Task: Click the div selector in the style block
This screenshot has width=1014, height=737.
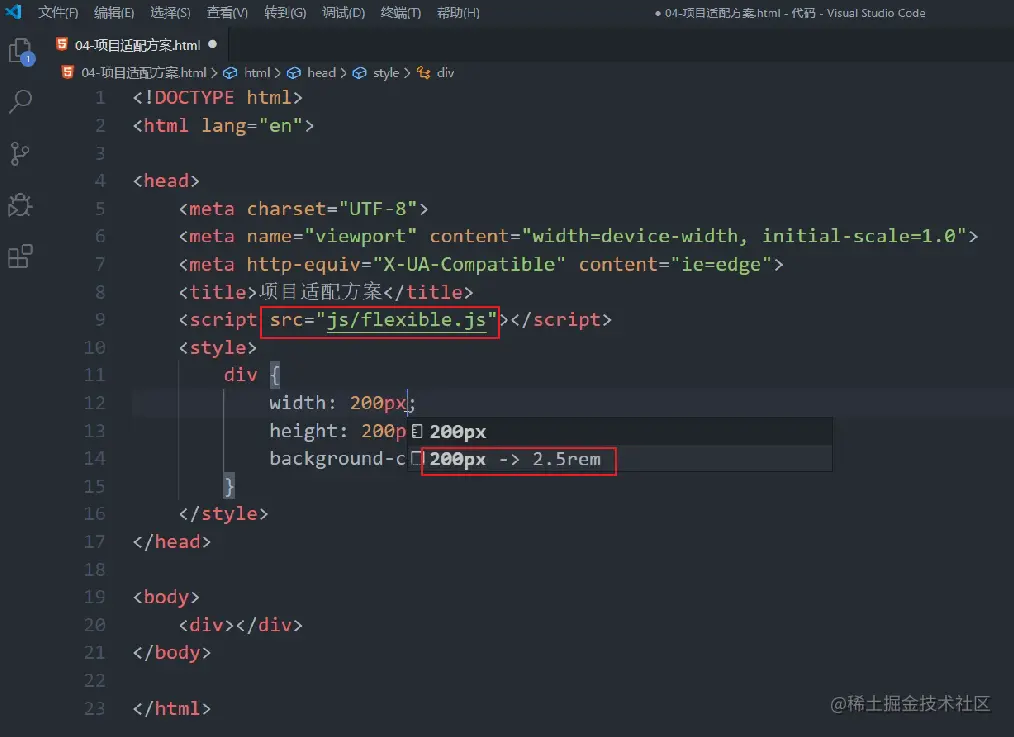Action: tap(241, 375)
